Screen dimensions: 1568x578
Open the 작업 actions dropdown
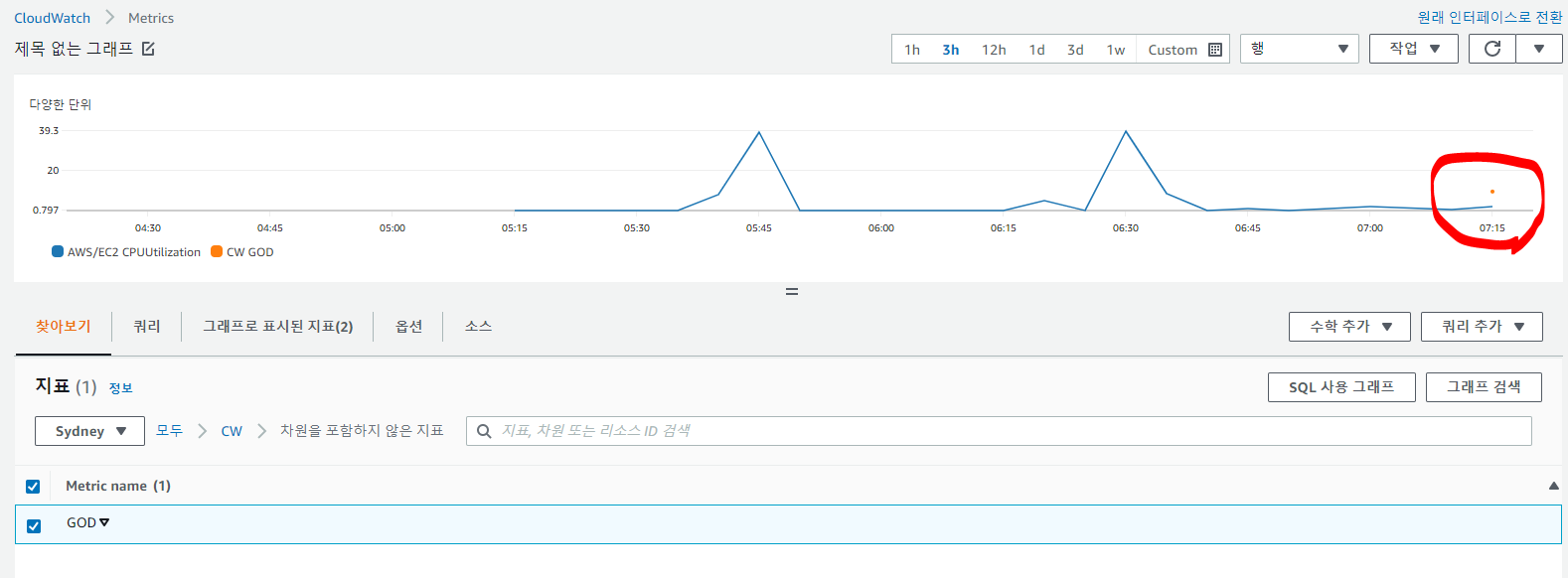click(x=1413, y=49)
